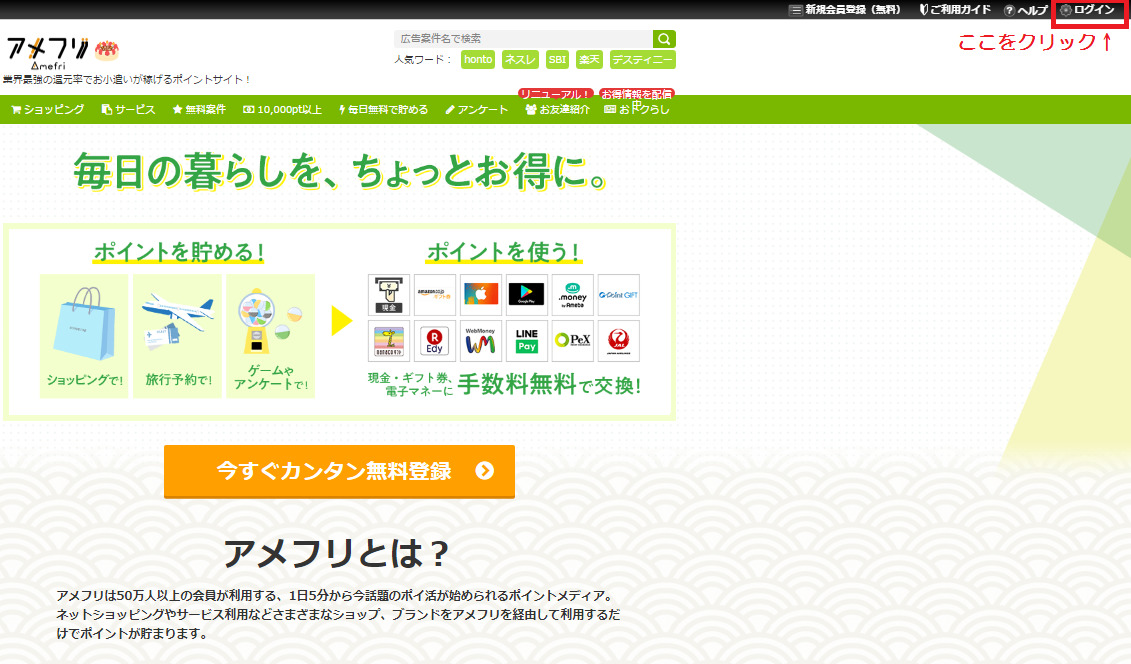Click the アメフリとは？ heading
This screenshot has height=664, width=1131.
point(336,554)
